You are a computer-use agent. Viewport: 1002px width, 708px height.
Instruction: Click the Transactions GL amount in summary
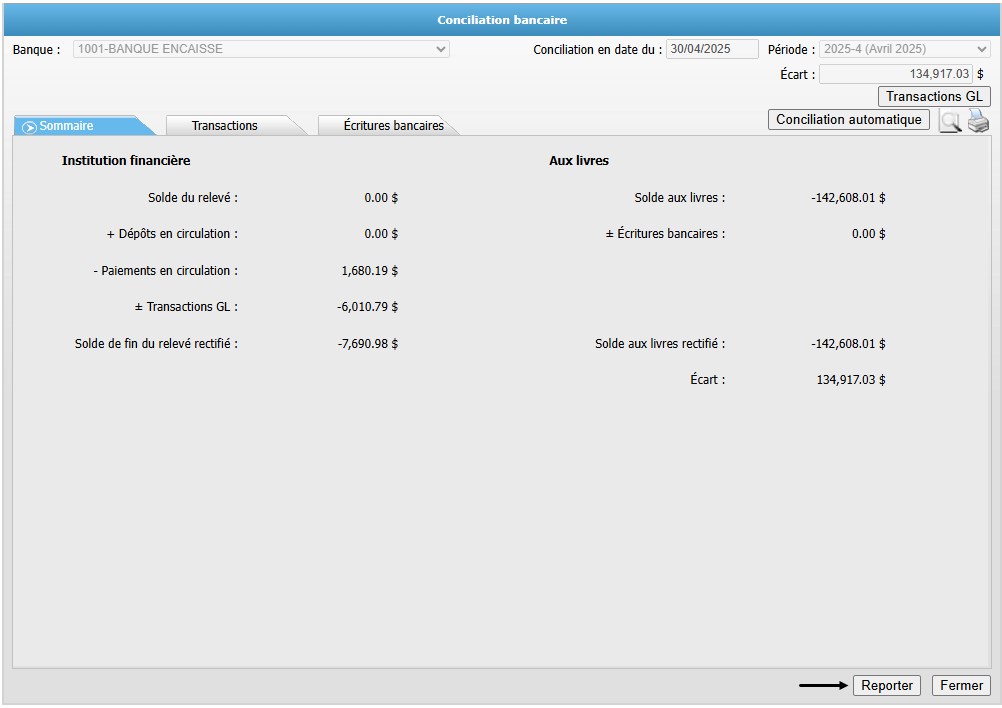point(367,307)
